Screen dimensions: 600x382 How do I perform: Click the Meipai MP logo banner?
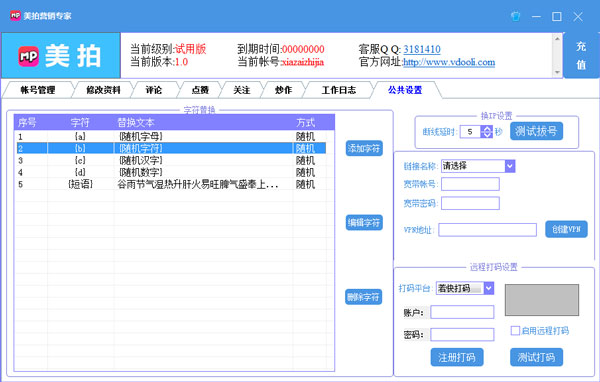[x=61, y=56]
